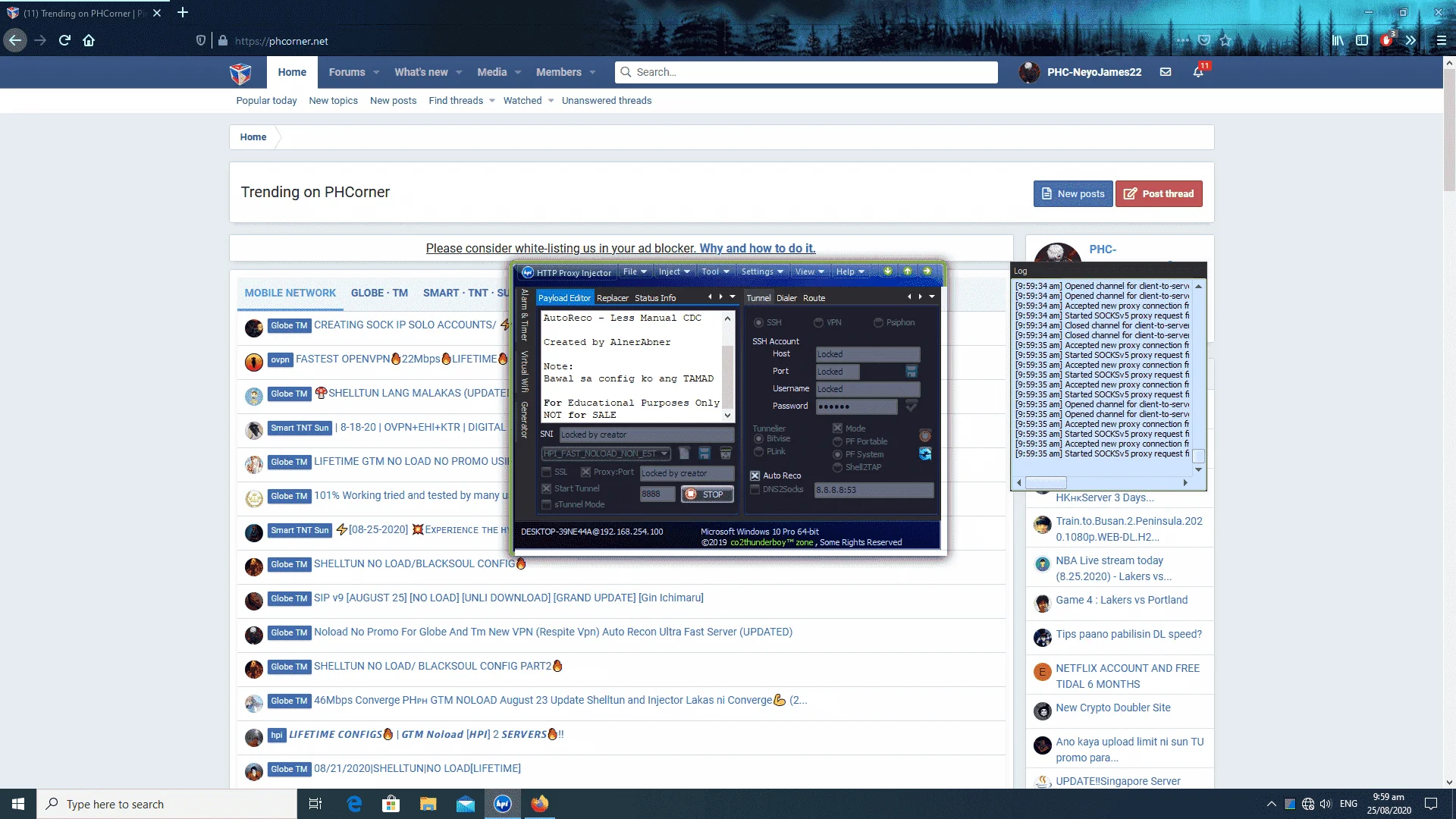
Task: Select the PLink tunnelier radio button
Action: (x=758, y=451)
